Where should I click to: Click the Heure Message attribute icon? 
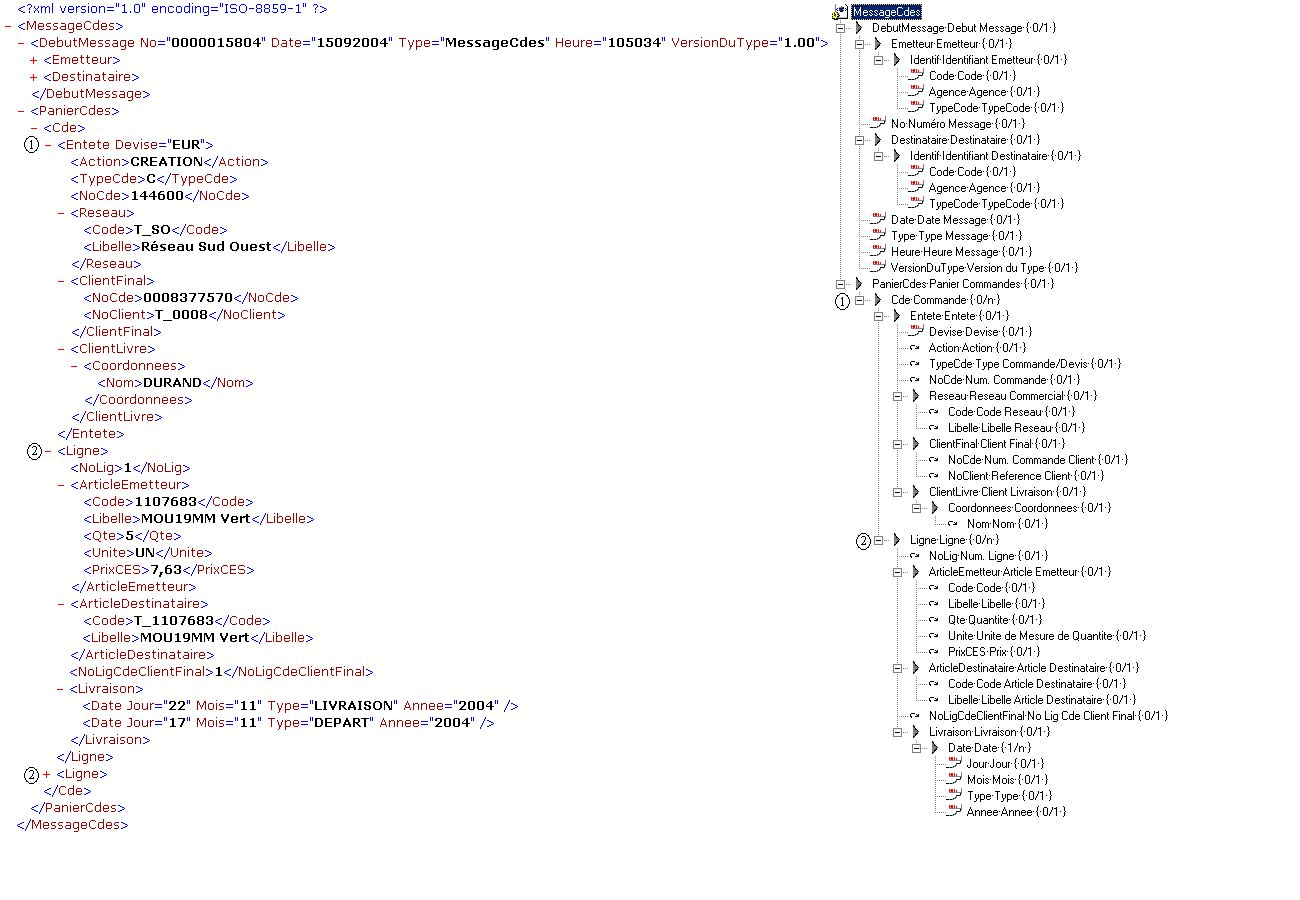877,251
